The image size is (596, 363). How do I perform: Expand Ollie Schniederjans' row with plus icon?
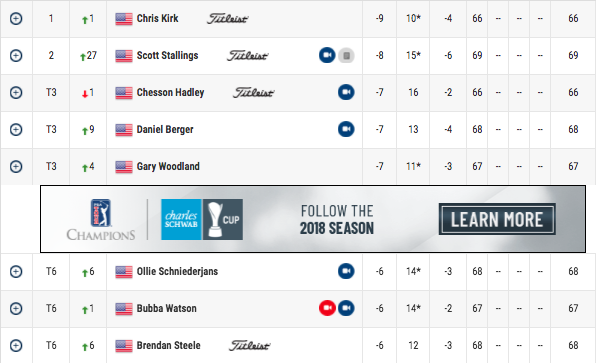16,271
